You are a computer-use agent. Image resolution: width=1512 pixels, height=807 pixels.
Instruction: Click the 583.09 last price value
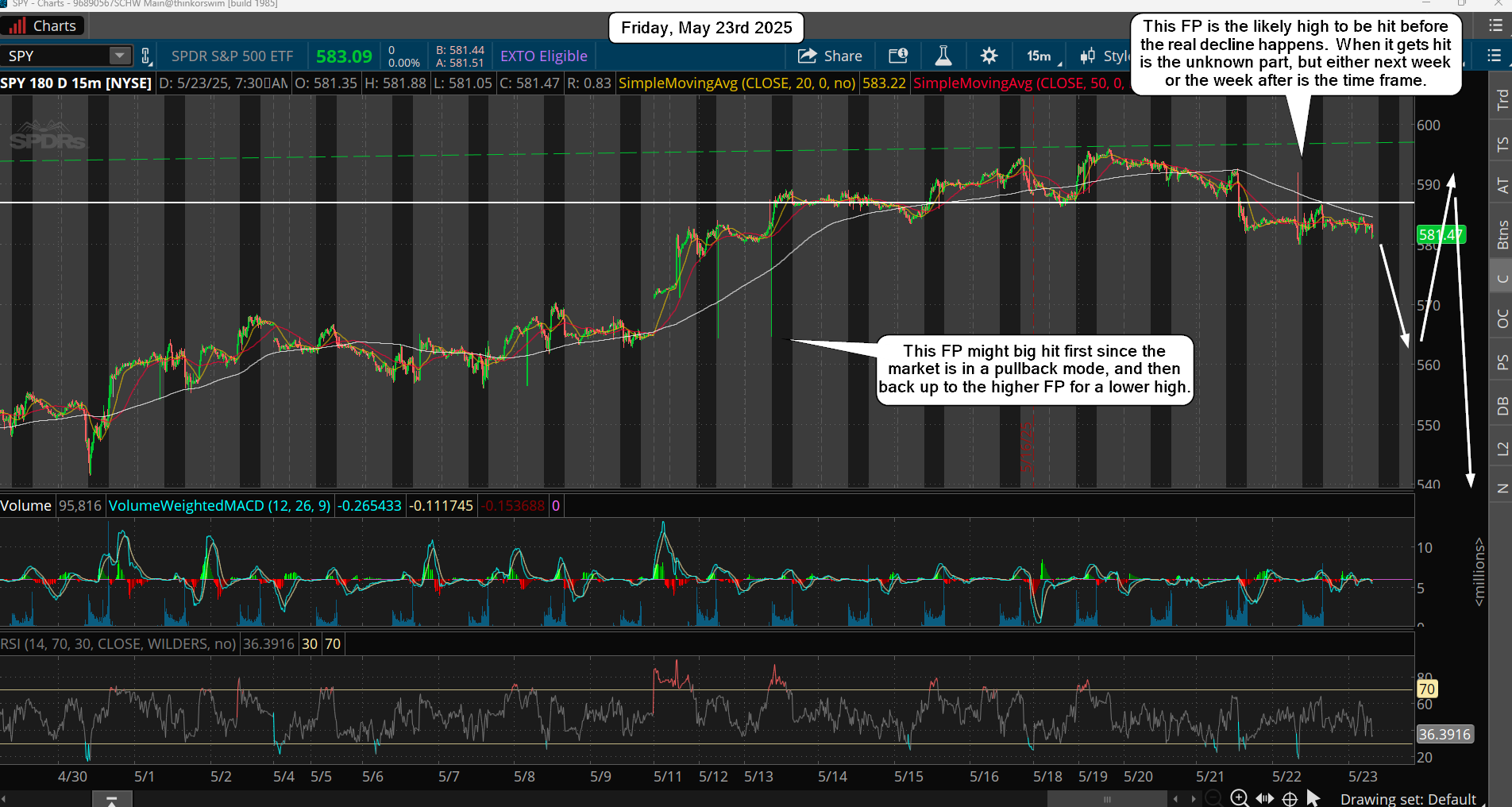[344, 56]
